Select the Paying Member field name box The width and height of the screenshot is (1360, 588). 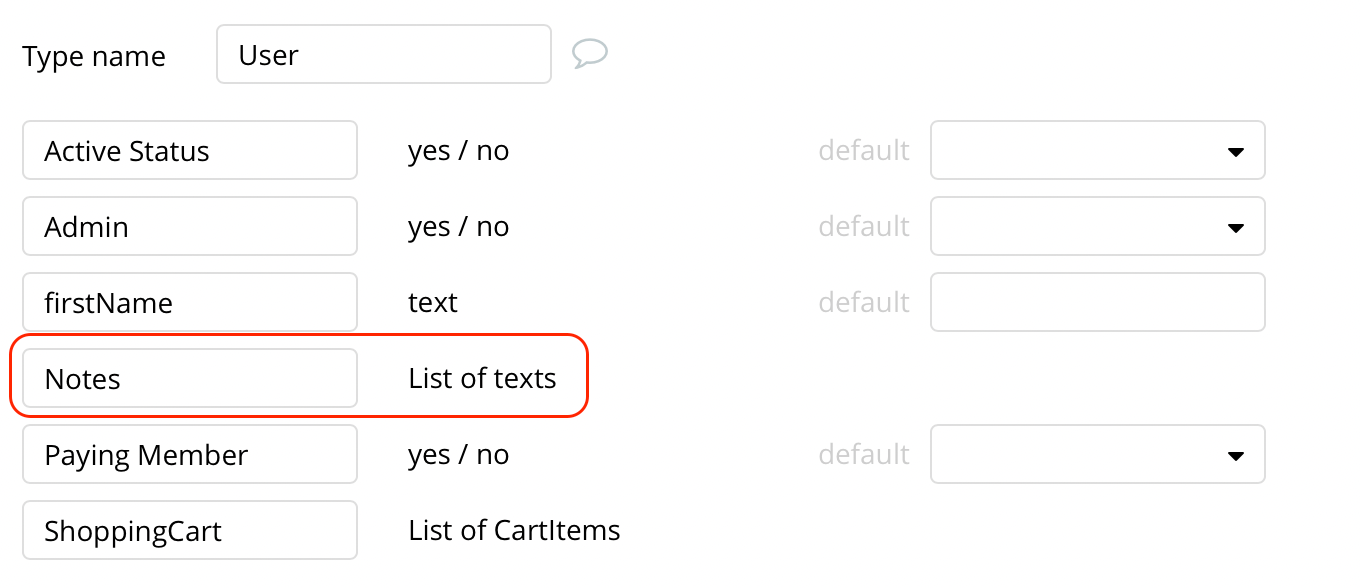coord(190,454)
